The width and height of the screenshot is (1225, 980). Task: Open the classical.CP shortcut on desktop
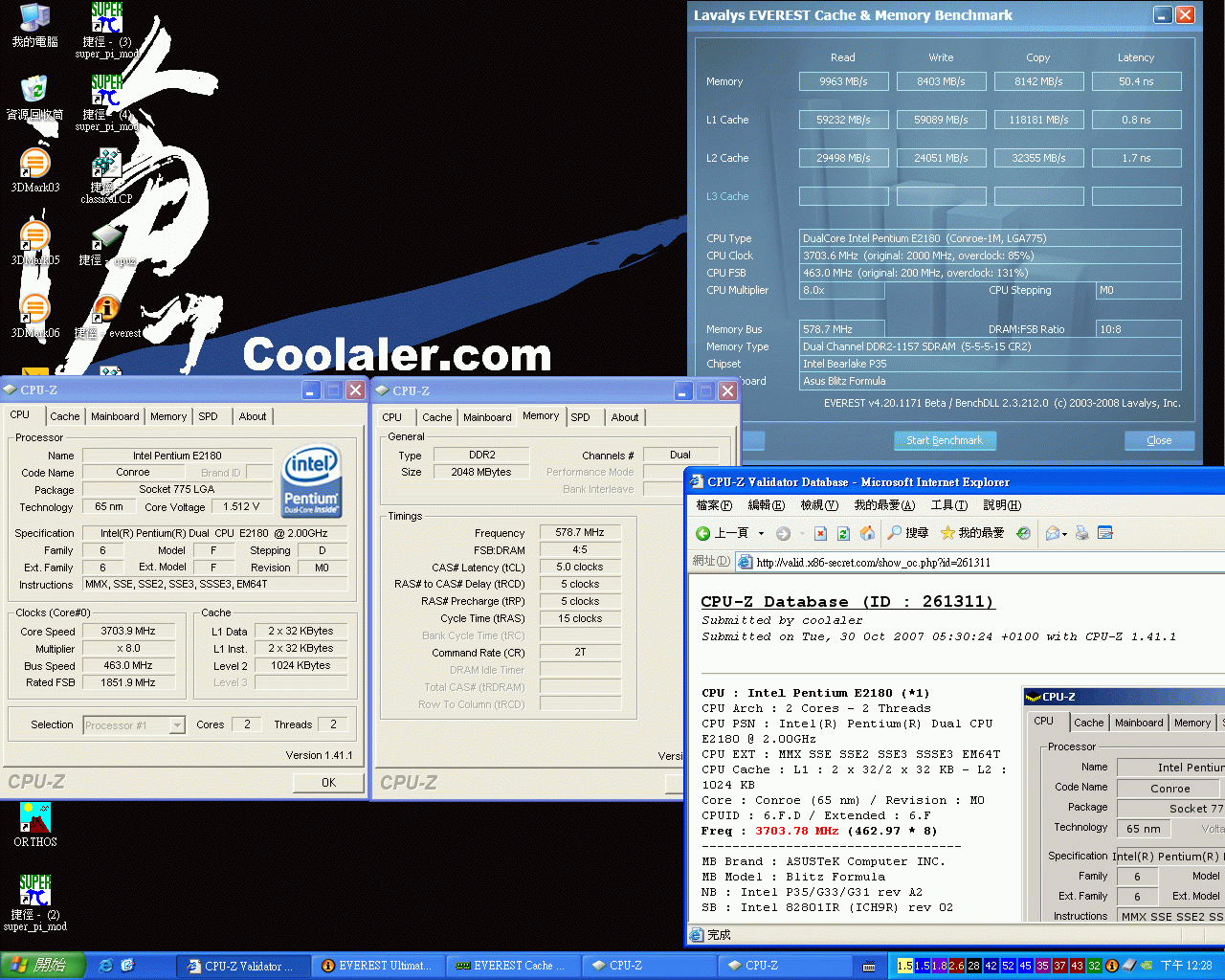coord(107,176)
